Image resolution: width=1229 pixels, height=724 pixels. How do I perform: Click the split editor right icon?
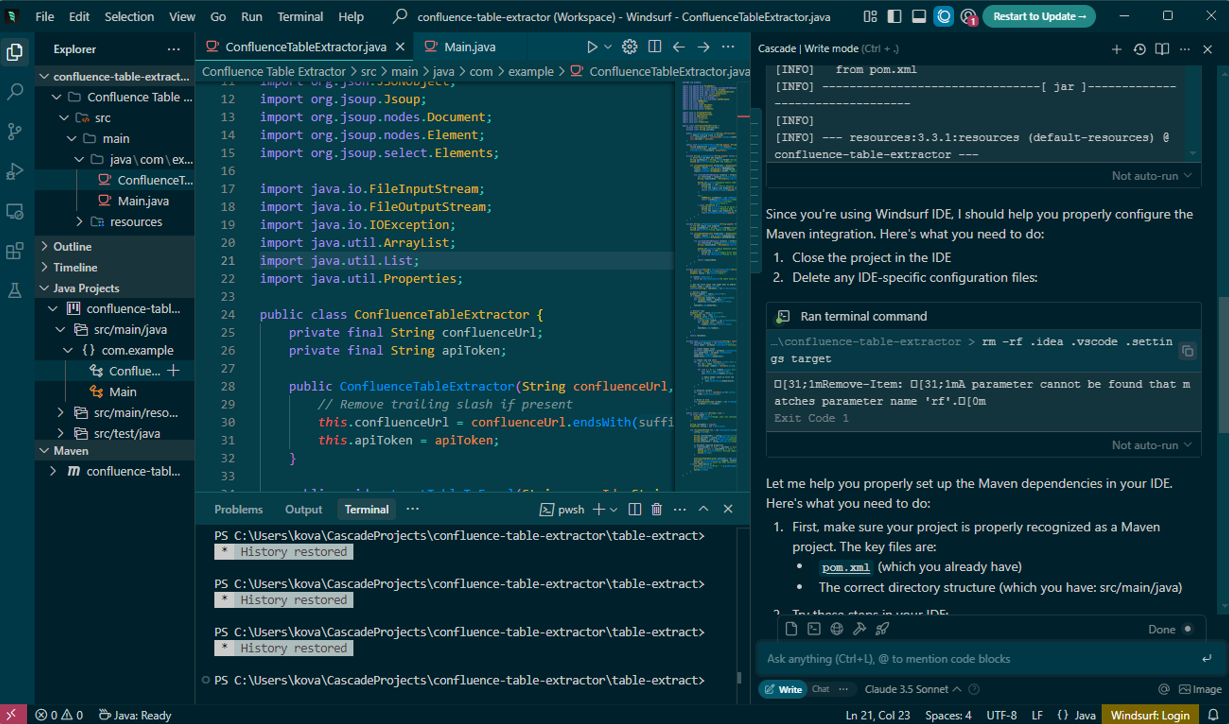[x=654, y=47]
